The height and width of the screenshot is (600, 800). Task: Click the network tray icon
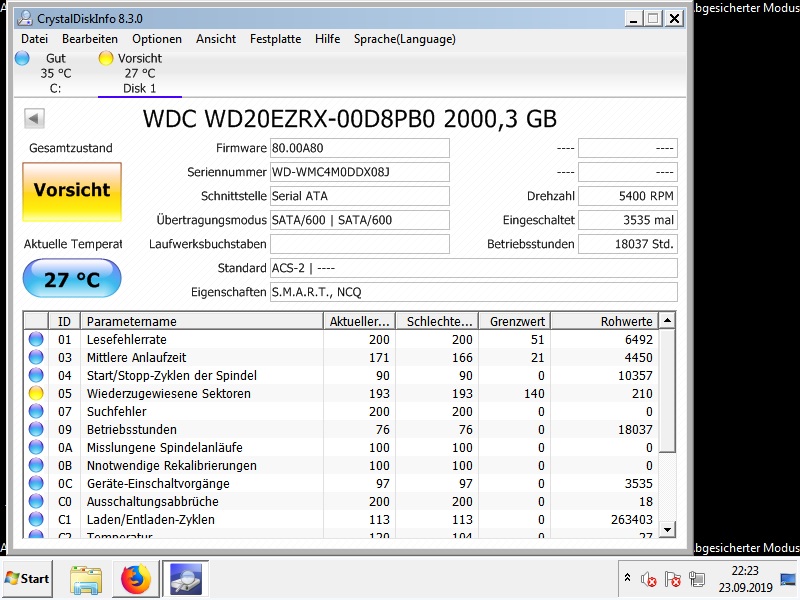pyautogui.click(x=696, y=579)
